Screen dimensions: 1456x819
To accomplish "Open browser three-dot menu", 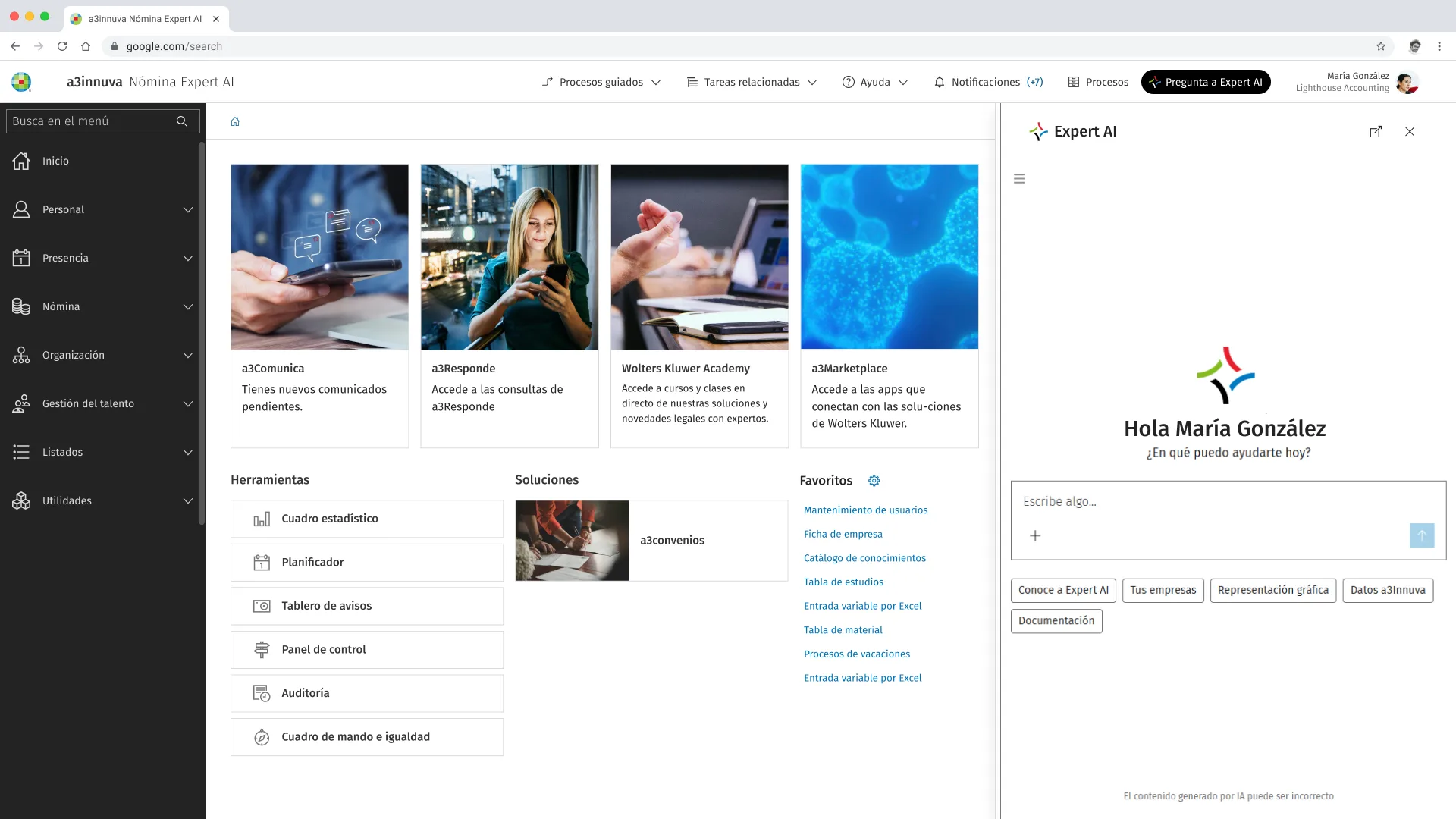I will click(1439, 46).
